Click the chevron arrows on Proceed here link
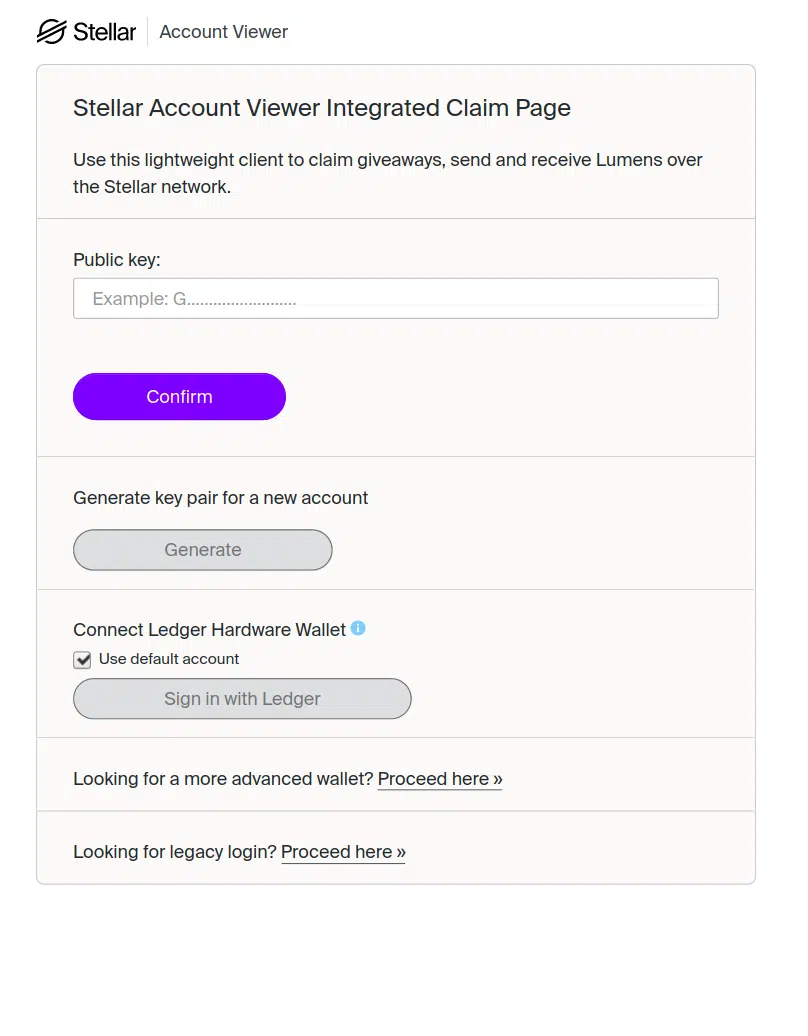This screenshot has height=1036, width=808. click(495, 778)
